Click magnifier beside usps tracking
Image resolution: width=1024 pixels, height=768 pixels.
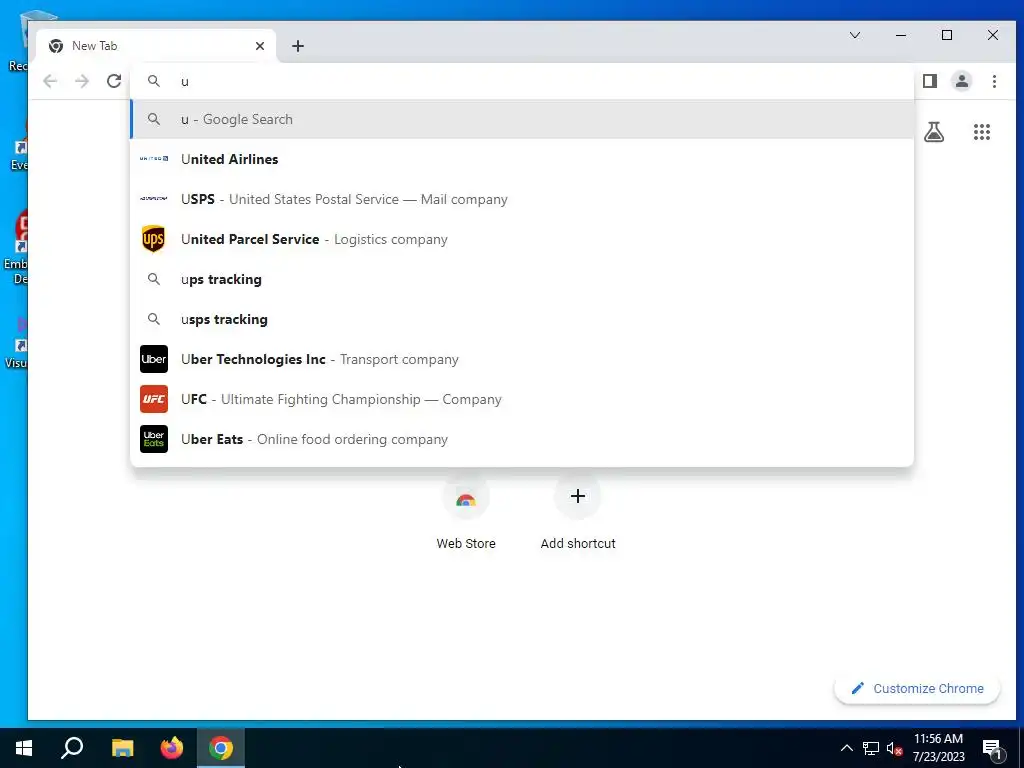coord(154,319)
